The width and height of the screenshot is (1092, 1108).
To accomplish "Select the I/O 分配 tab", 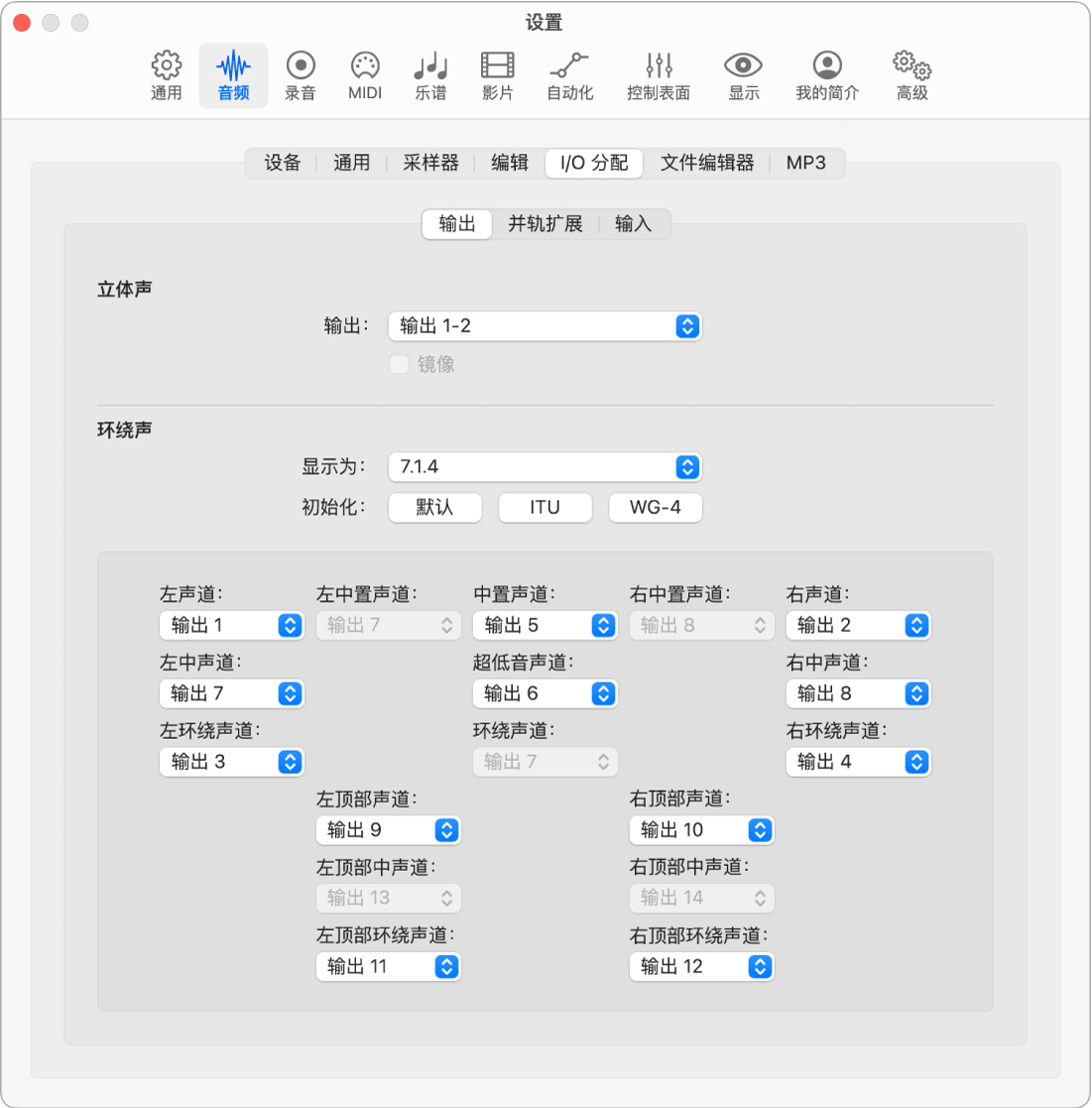I will (594, 164).
